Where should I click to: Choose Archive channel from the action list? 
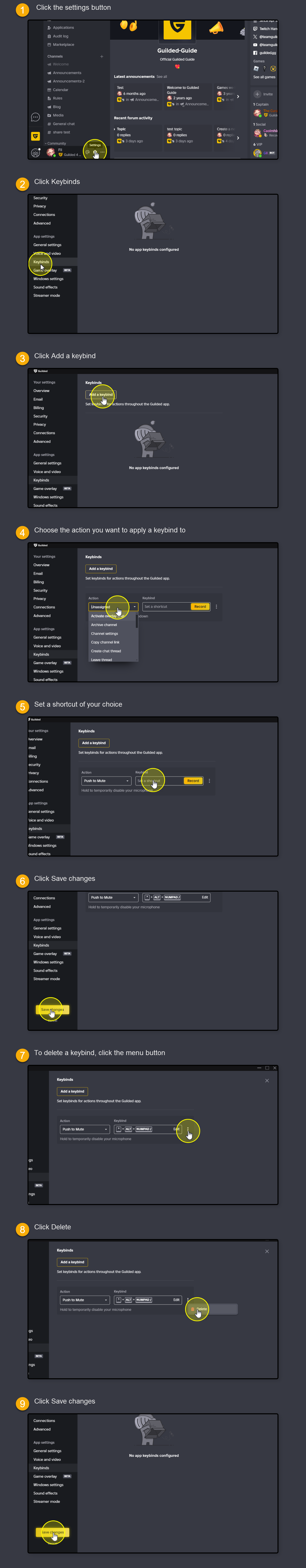tap(104, 625)
